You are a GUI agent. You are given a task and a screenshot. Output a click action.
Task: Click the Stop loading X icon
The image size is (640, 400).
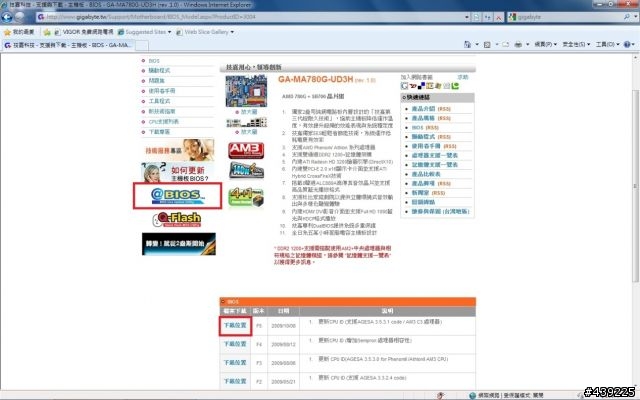499,17
